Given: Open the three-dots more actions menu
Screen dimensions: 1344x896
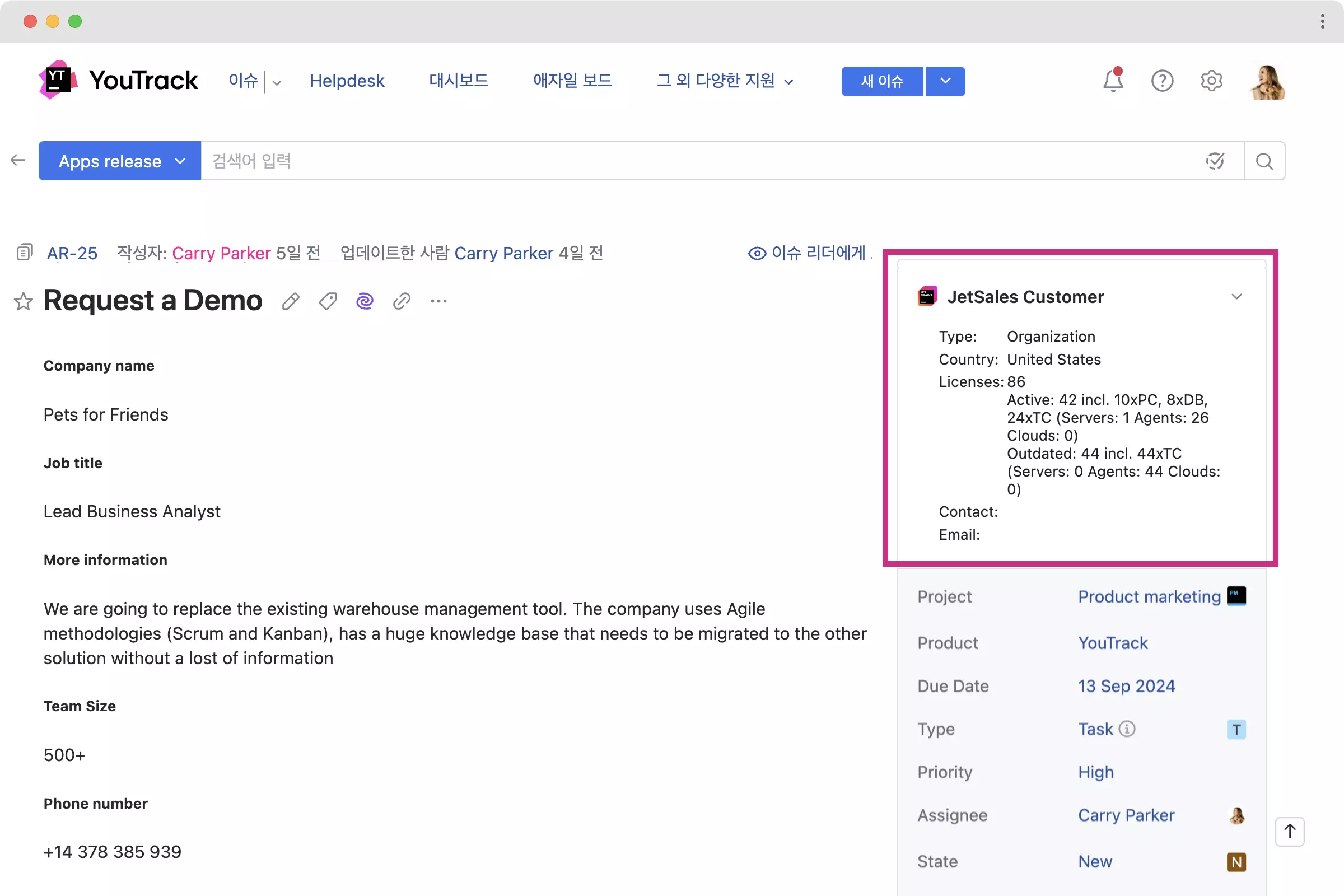Looking at the screenshot, I should coord(438,301).
